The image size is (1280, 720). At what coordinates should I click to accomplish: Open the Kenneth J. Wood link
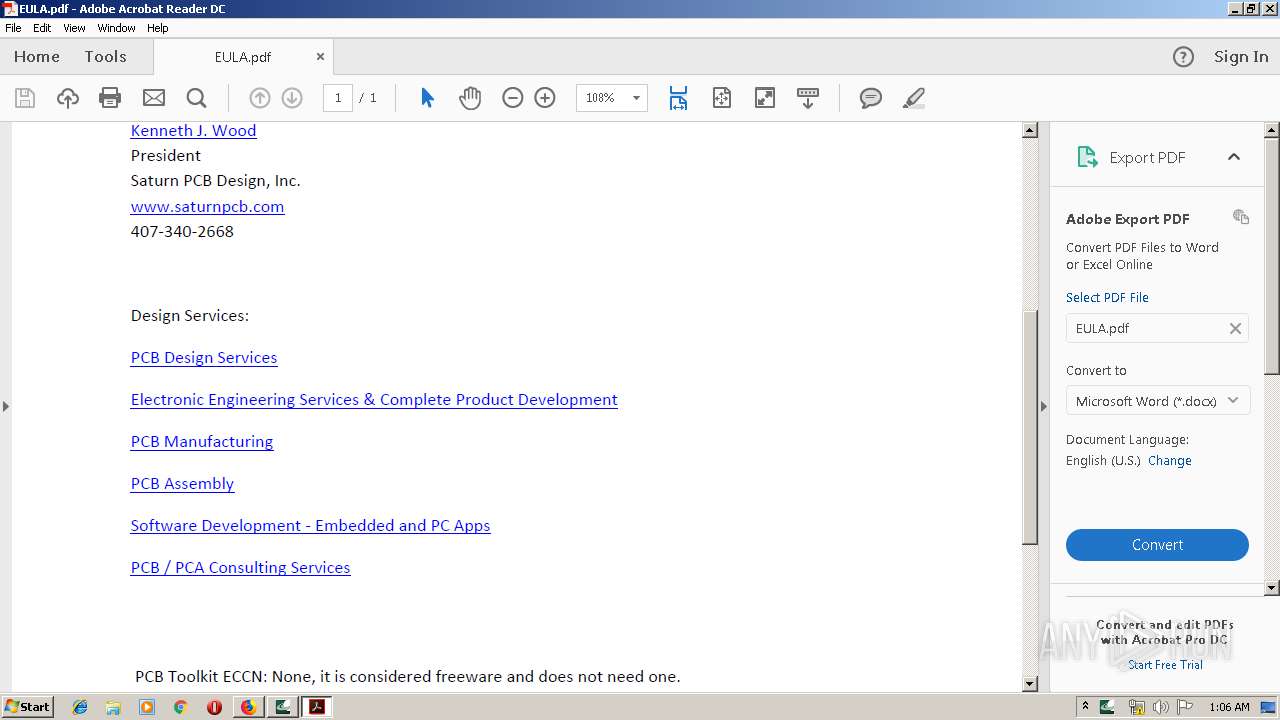pos(193,130)
